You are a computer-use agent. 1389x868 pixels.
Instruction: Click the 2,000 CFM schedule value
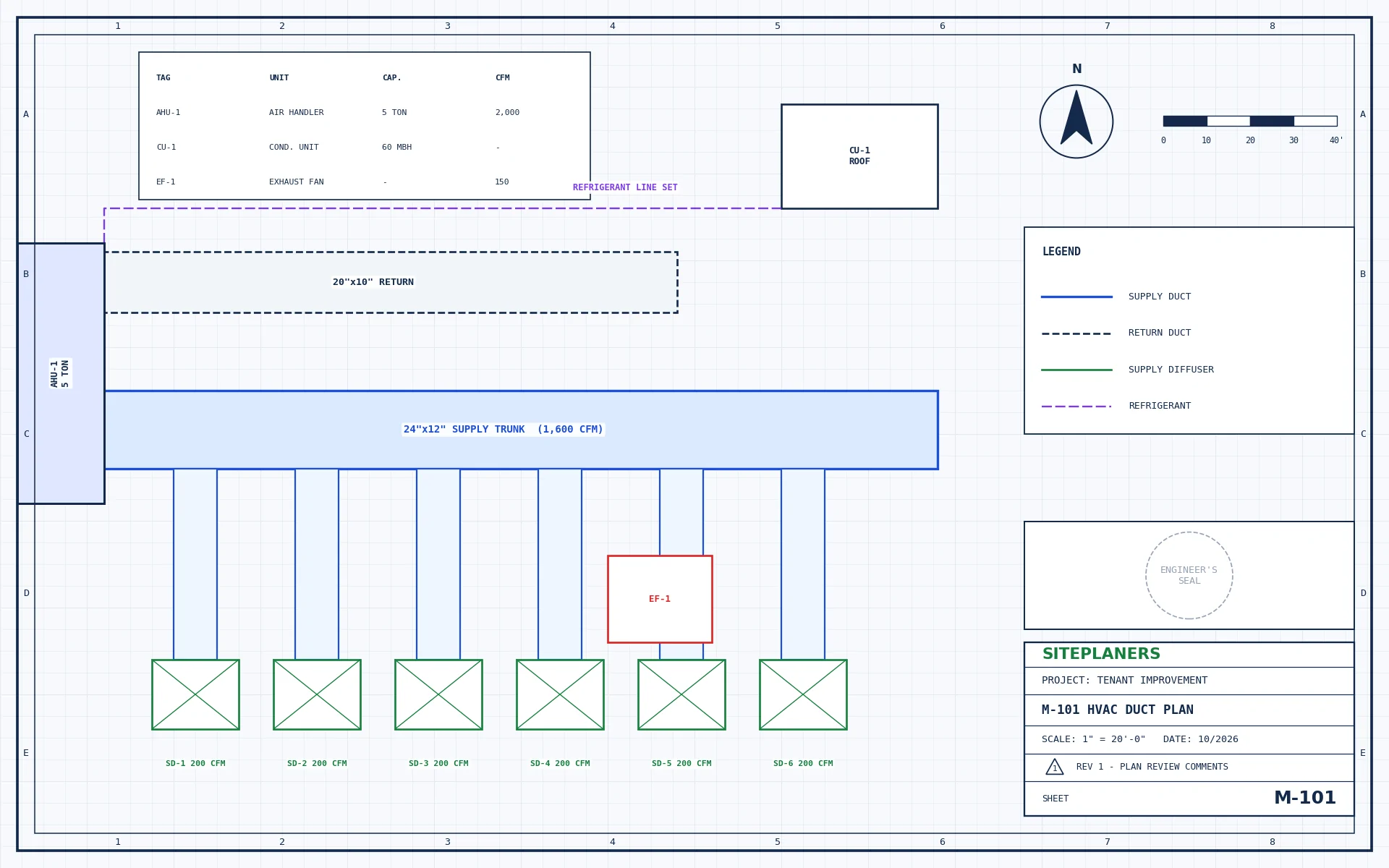[x=507, y=113]
